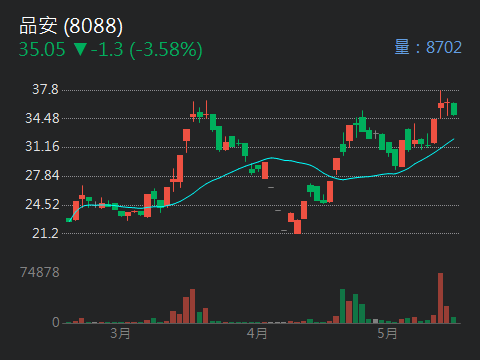
Task: Click the last green candlestick on chart
Action: 454,109
